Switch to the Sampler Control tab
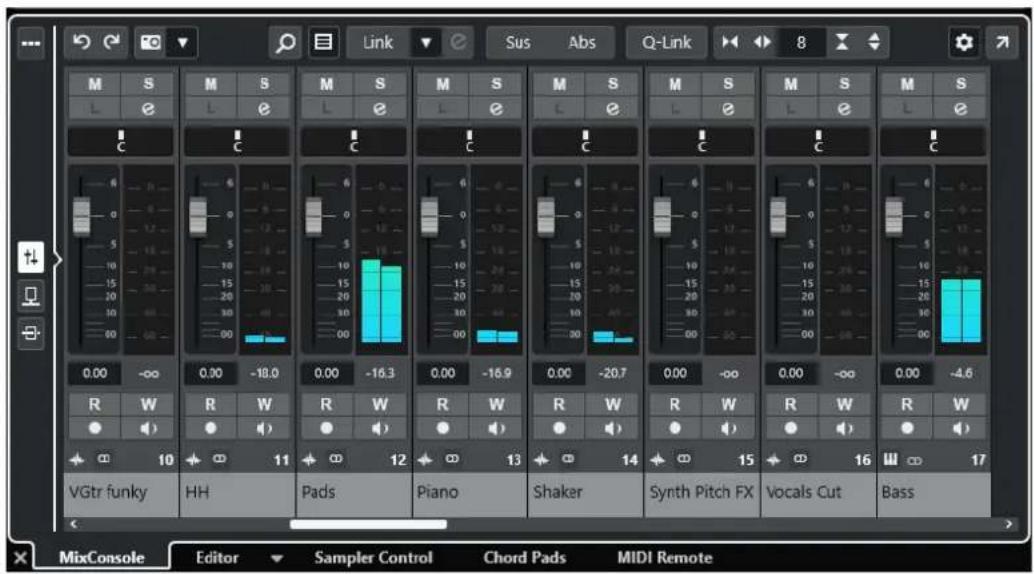 [373, 558]
